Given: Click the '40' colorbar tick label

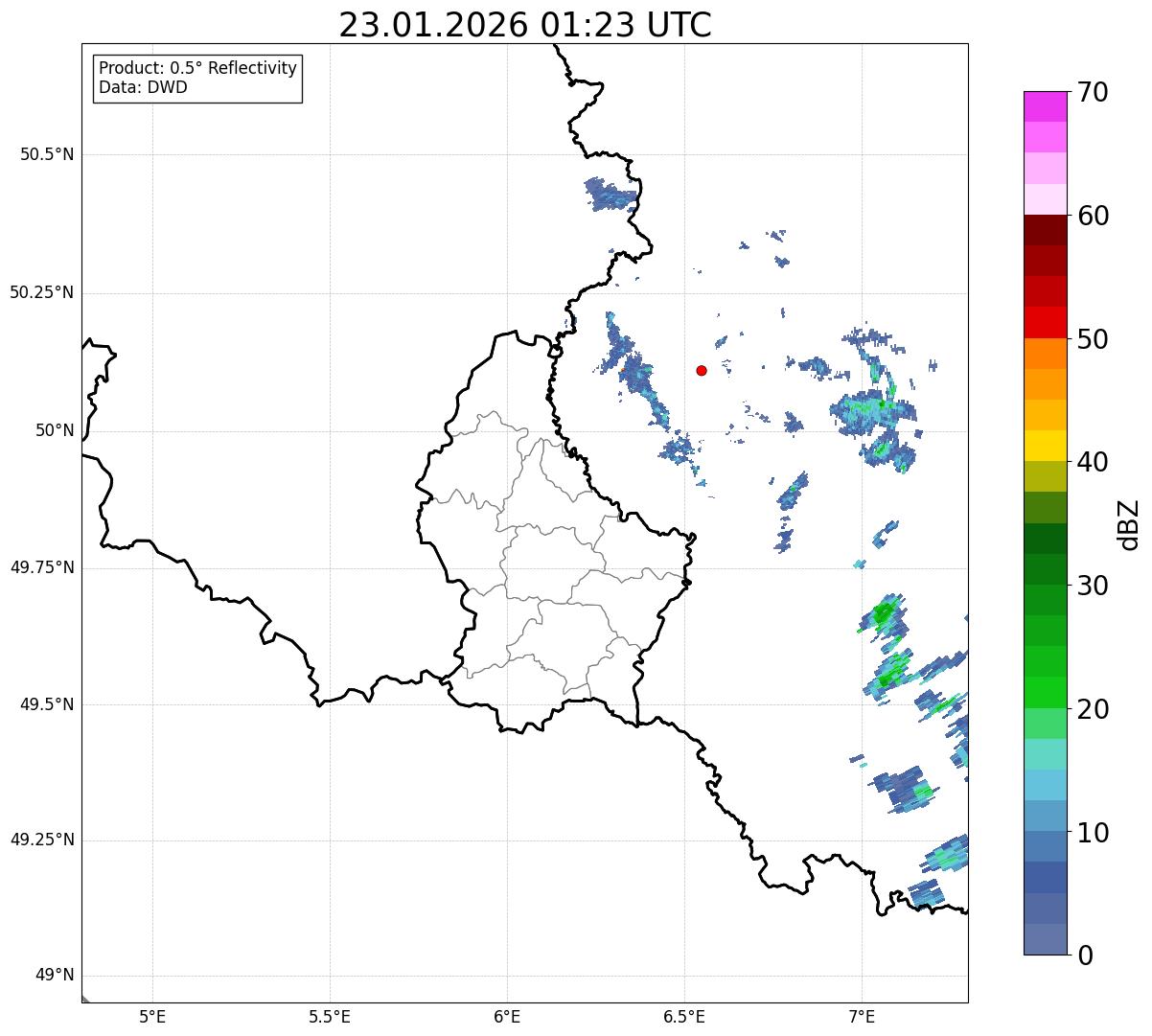Looking at the screenshot, I should [x=1092, y=462].
